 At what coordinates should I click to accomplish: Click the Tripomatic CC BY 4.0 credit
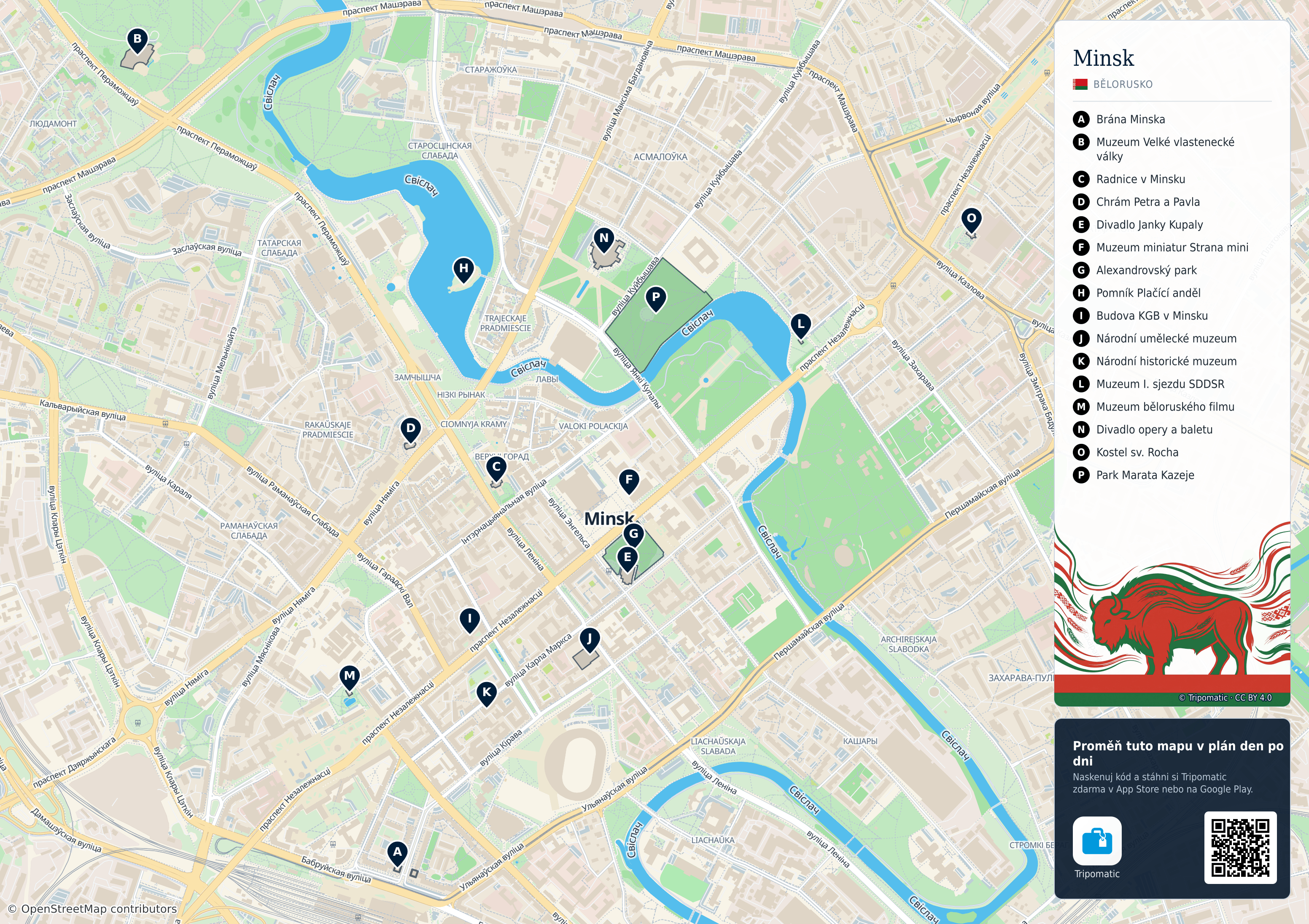[1225, 698]
